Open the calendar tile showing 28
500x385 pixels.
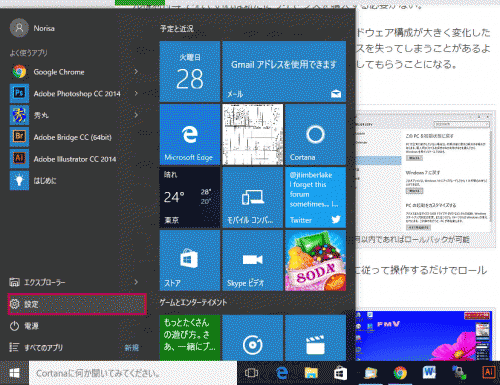(190, 71)
